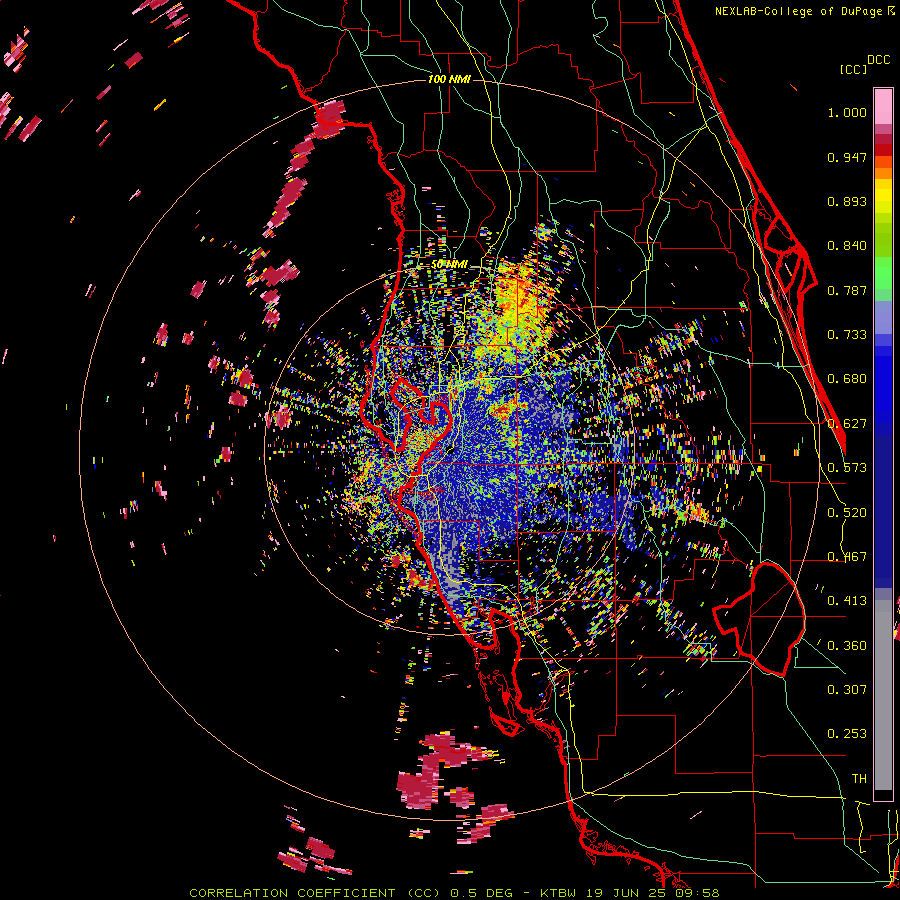
Task: Select the 0.733 scale value
Action: (x=847, y=335)
